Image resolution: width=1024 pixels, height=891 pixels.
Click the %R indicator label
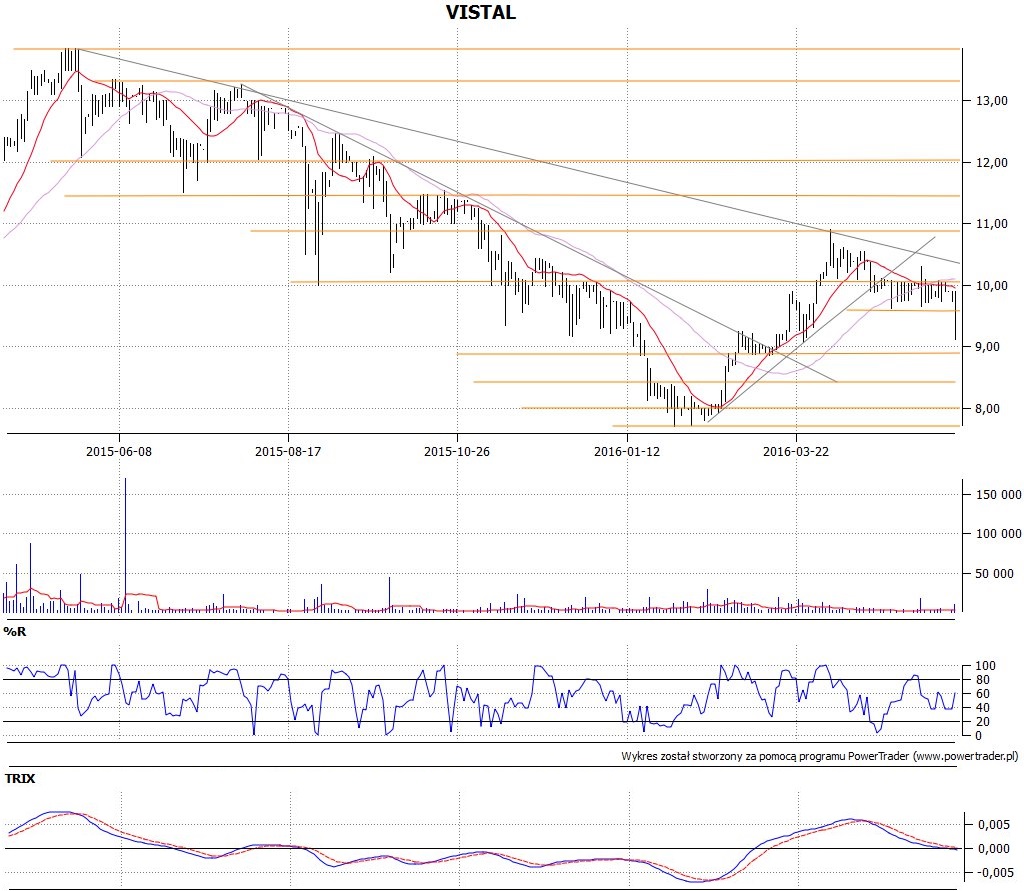[14, 632]
